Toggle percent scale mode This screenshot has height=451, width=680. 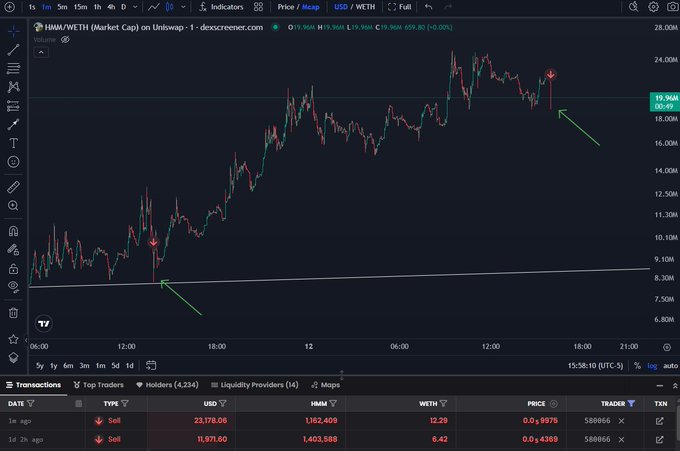[x=637, y=366]
